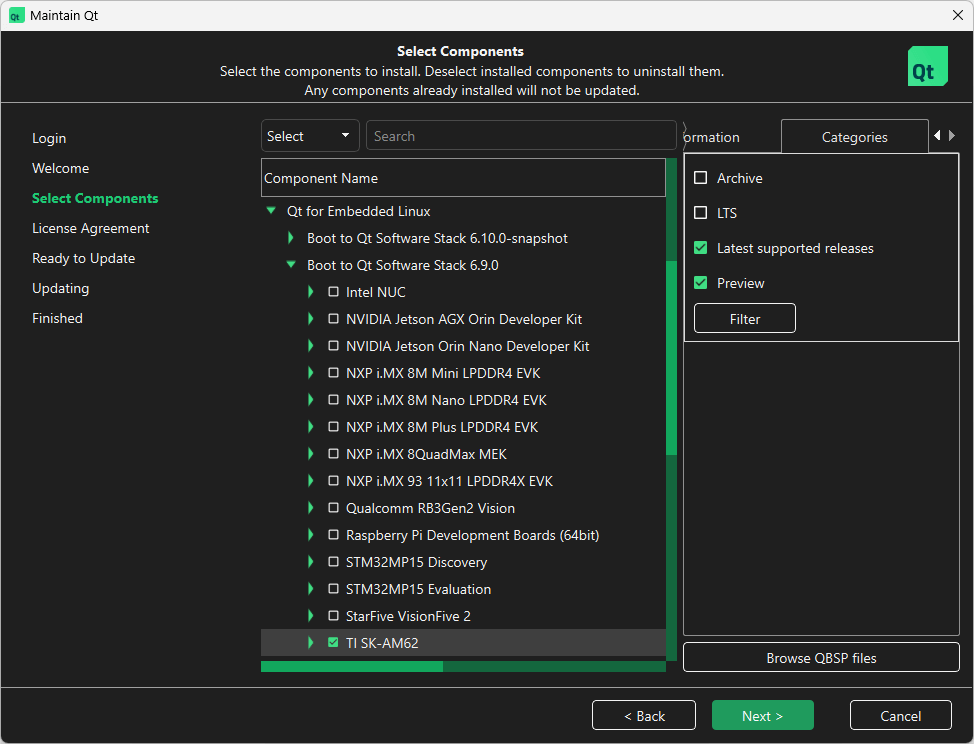The image size is (974, 744).
Task: Tick NXP i.MX 93 11x11 LPDDR4X EVK checkbox
Action: tap(334, 481)
